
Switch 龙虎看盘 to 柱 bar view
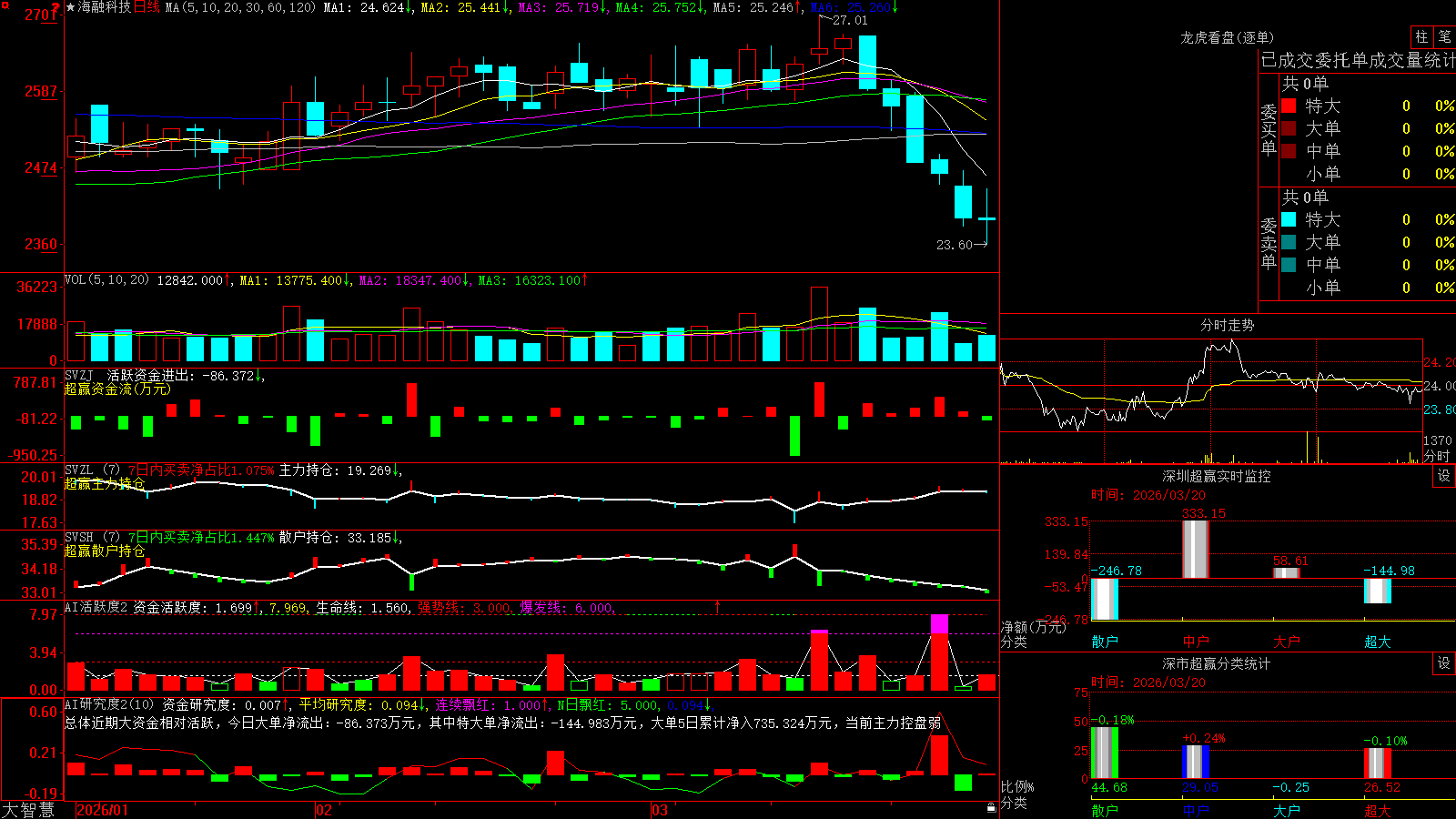1421,36
